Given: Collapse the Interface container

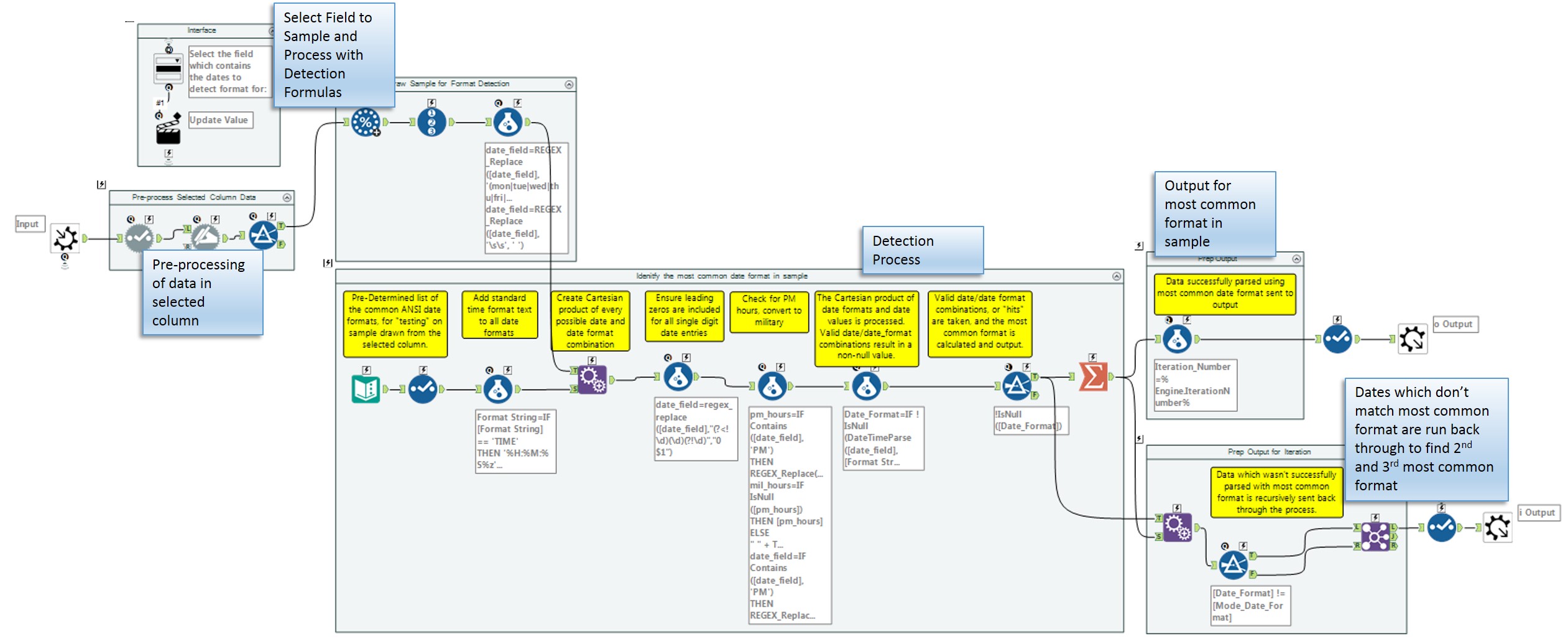Looking at the screenshot, I should pos(272,31).
